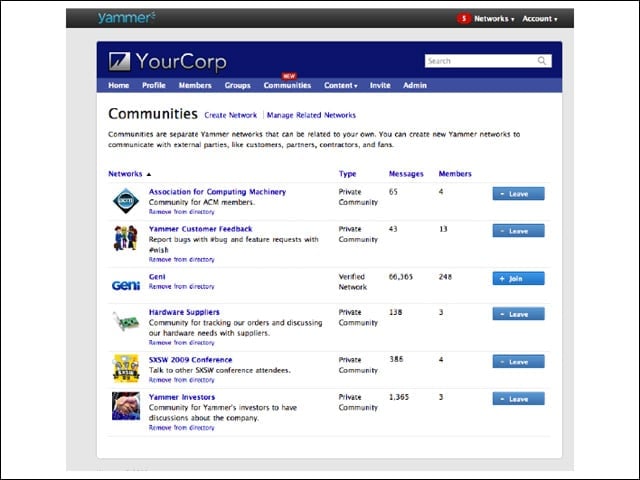Open the Account dropdown menu
This screenshot has width=640, height=480.
point(540,19)
